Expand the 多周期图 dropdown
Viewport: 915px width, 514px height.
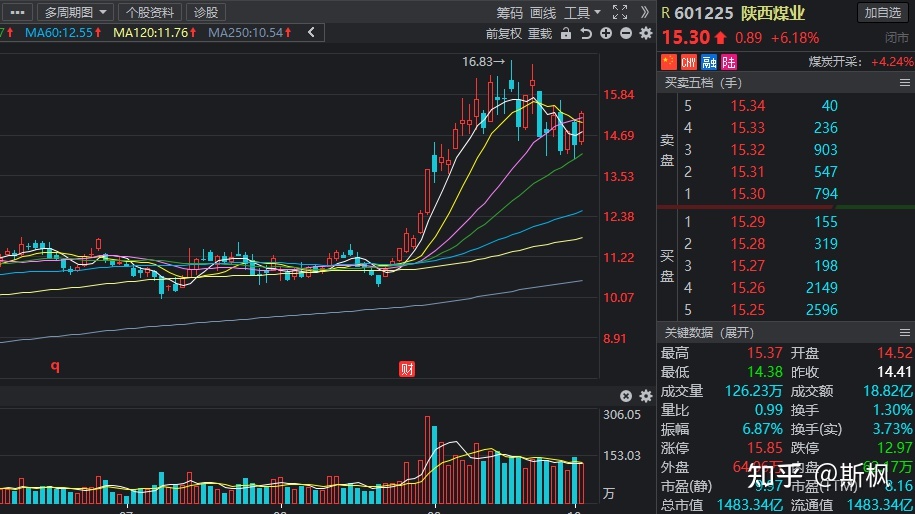(x=75, y=12)
